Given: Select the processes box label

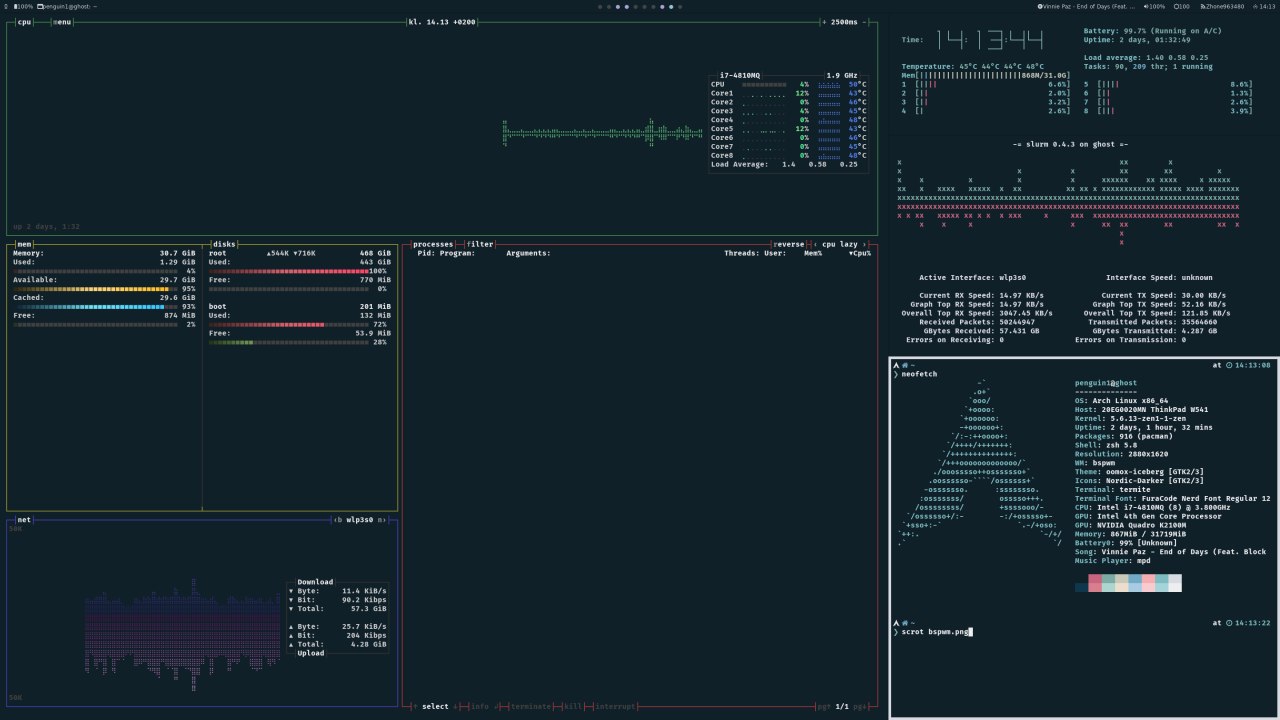Looking at the screenshot, I should [433, 244].
